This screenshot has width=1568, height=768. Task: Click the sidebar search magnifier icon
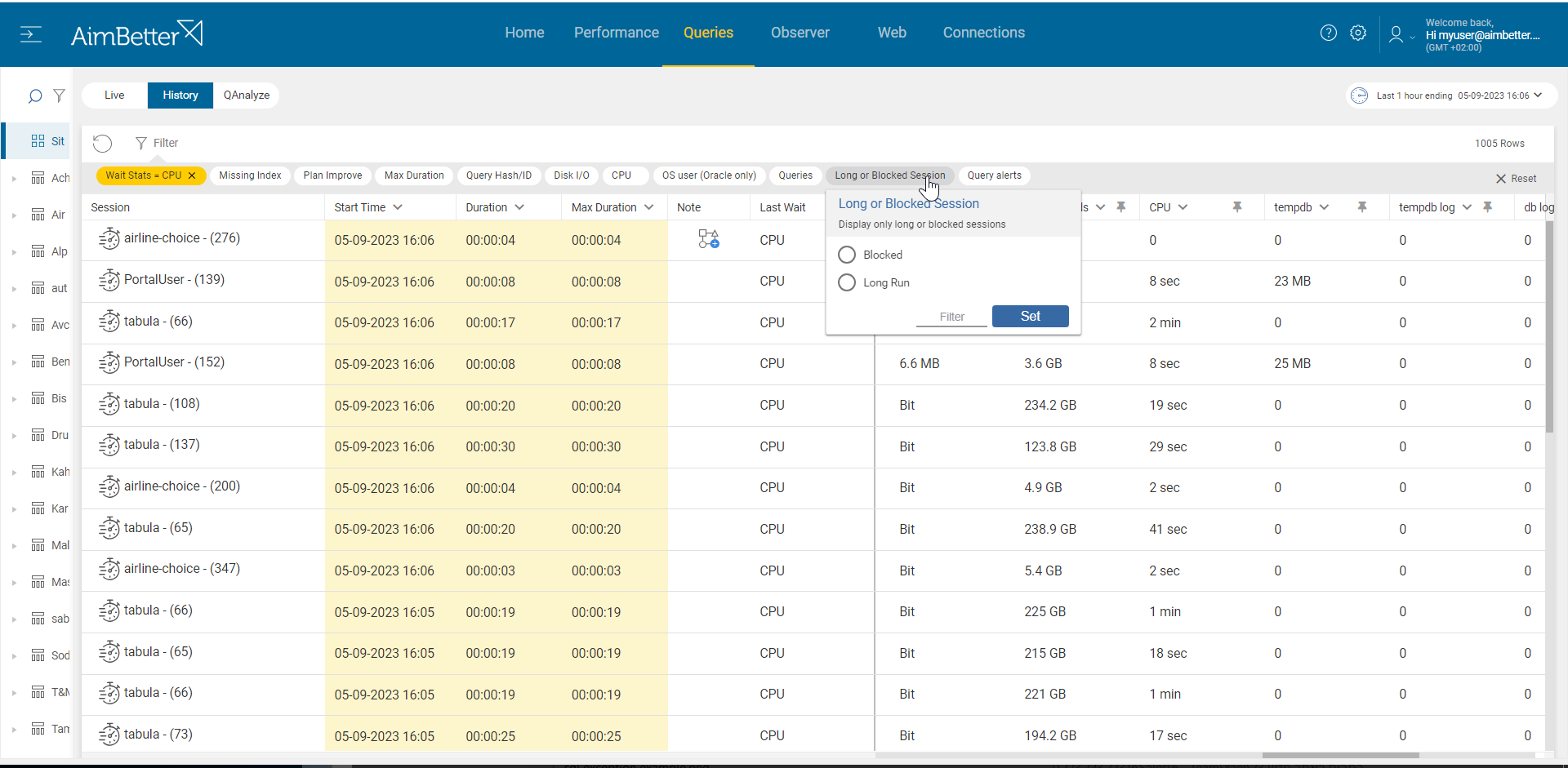coord(35,96)
